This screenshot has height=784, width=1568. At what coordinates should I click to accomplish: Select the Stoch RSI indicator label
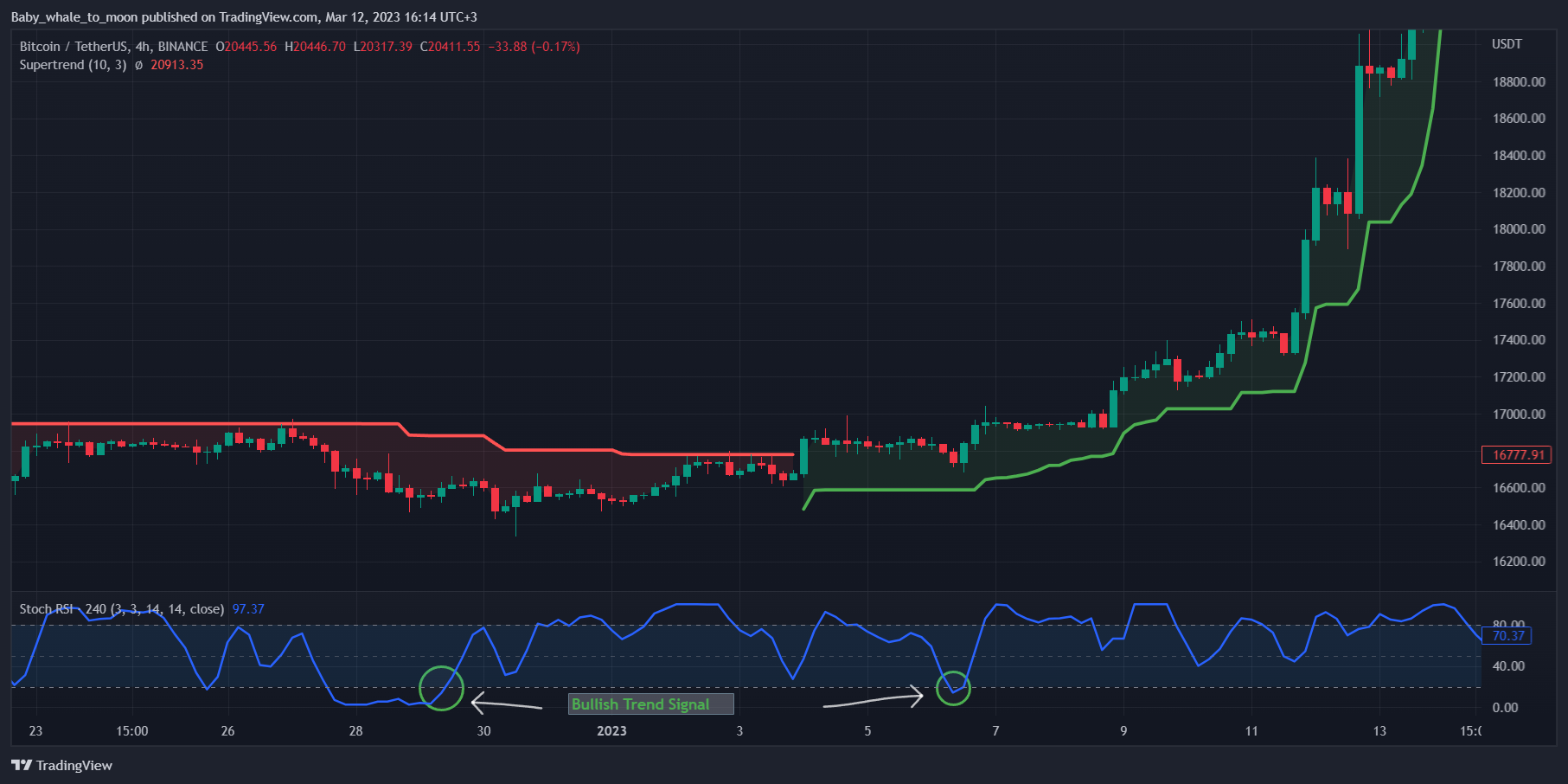[122, 609]
